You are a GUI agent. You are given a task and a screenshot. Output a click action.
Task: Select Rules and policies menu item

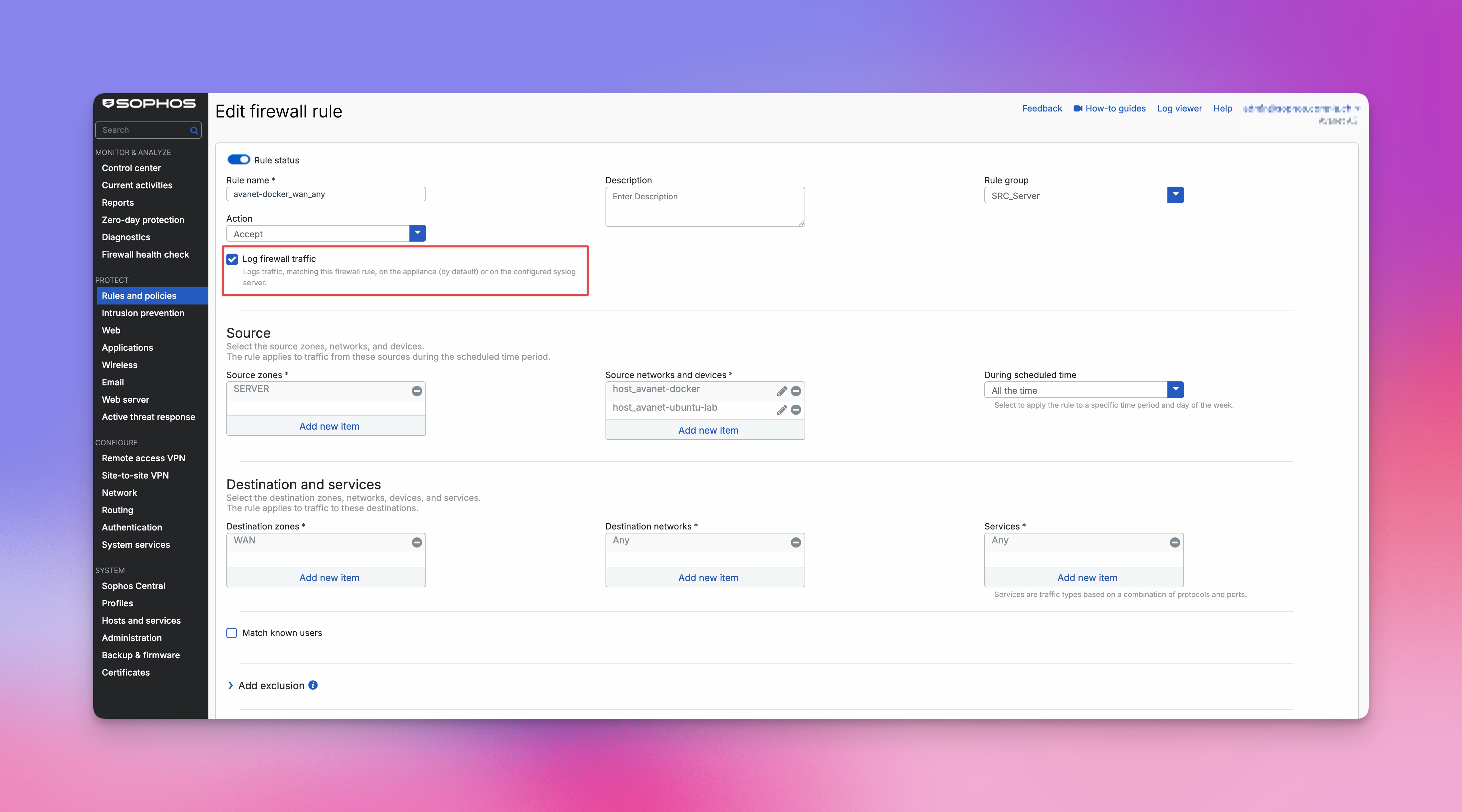pyautogui.click(x=152, y=296)
